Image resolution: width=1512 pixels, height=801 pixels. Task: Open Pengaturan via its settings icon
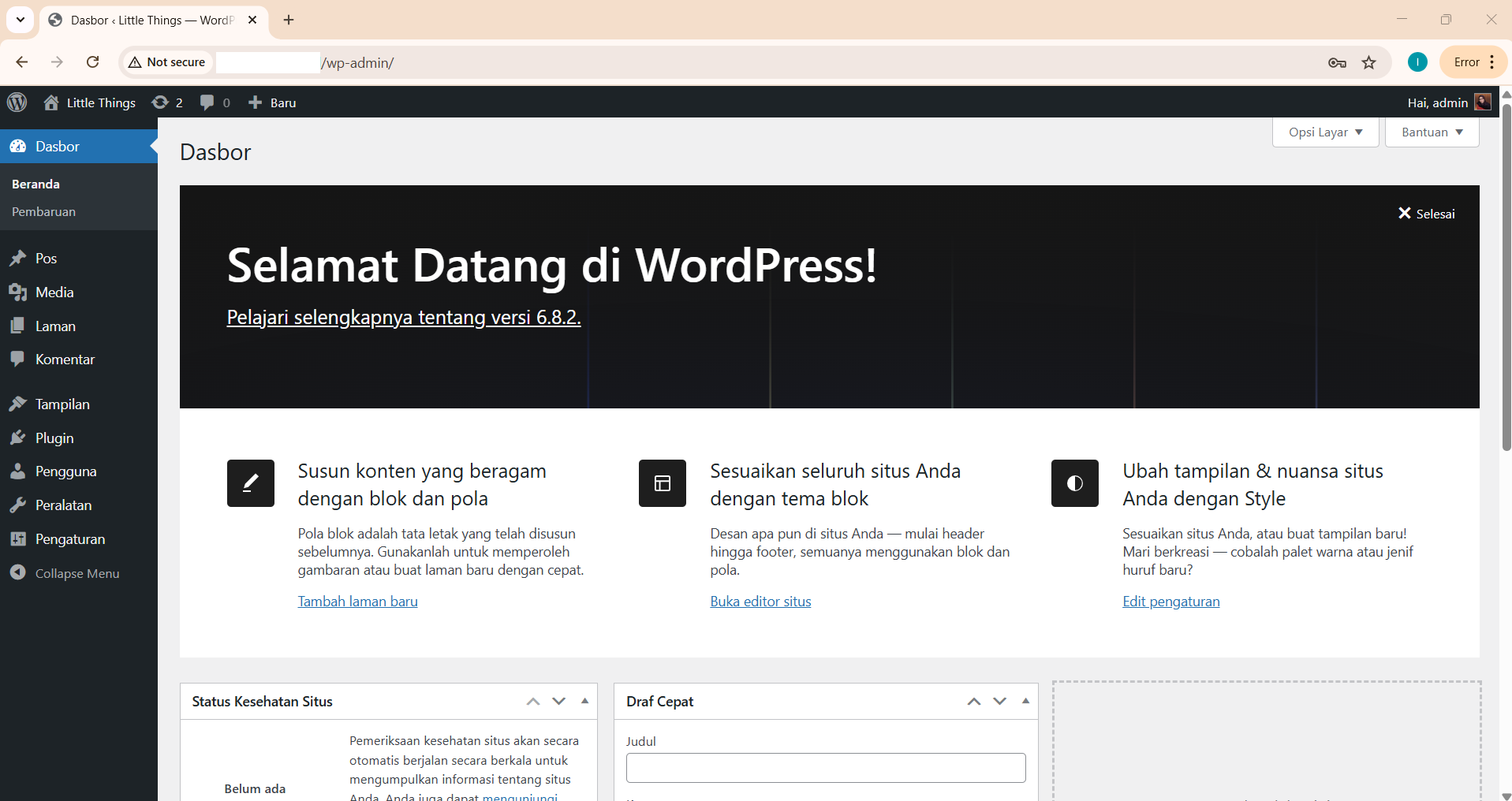click(x=19, y=538)
